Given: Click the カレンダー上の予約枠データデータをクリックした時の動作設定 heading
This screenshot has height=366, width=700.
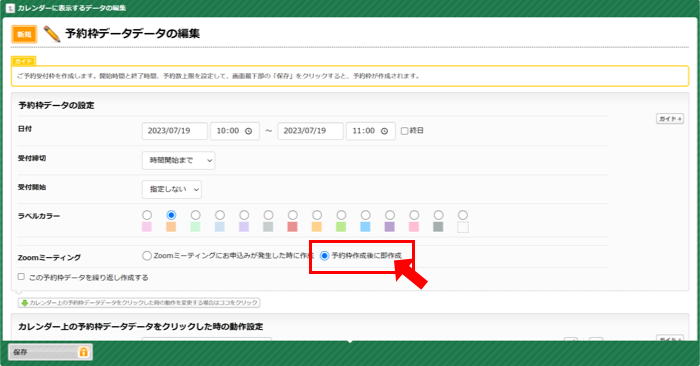Looking at the screenshot, I should (141, 327).
